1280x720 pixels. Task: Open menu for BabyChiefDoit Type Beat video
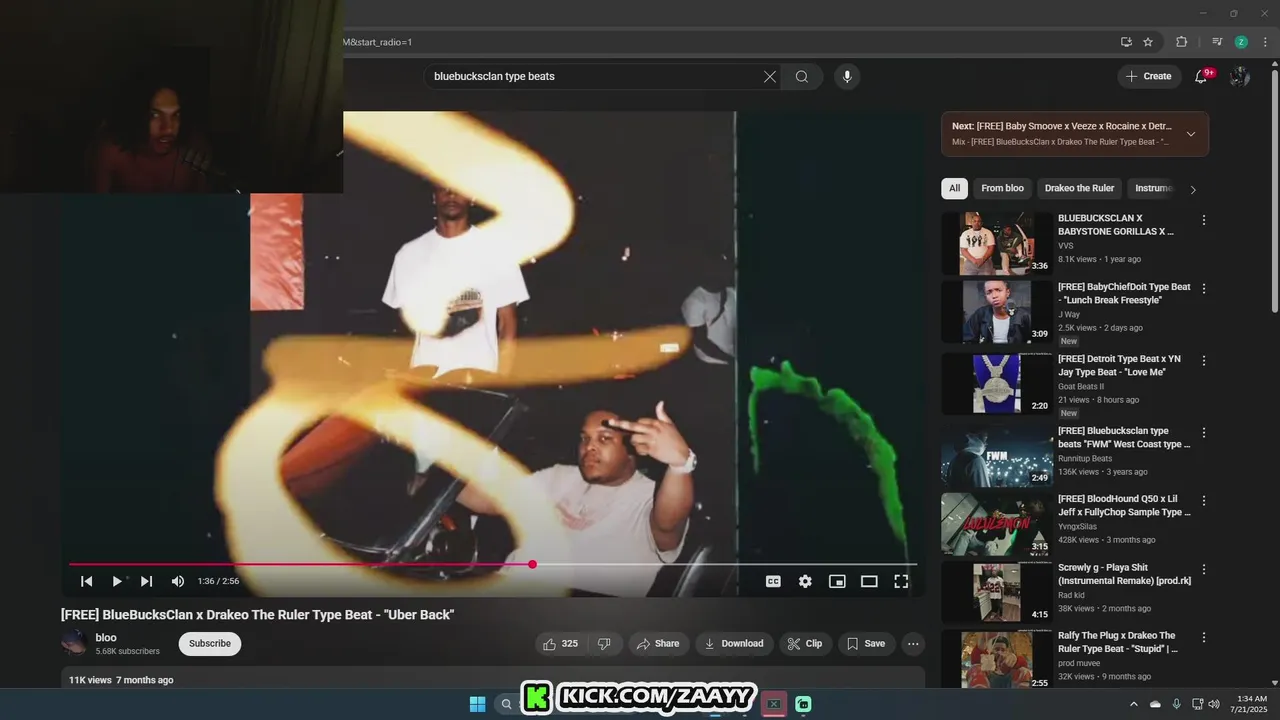[1204, 289]
